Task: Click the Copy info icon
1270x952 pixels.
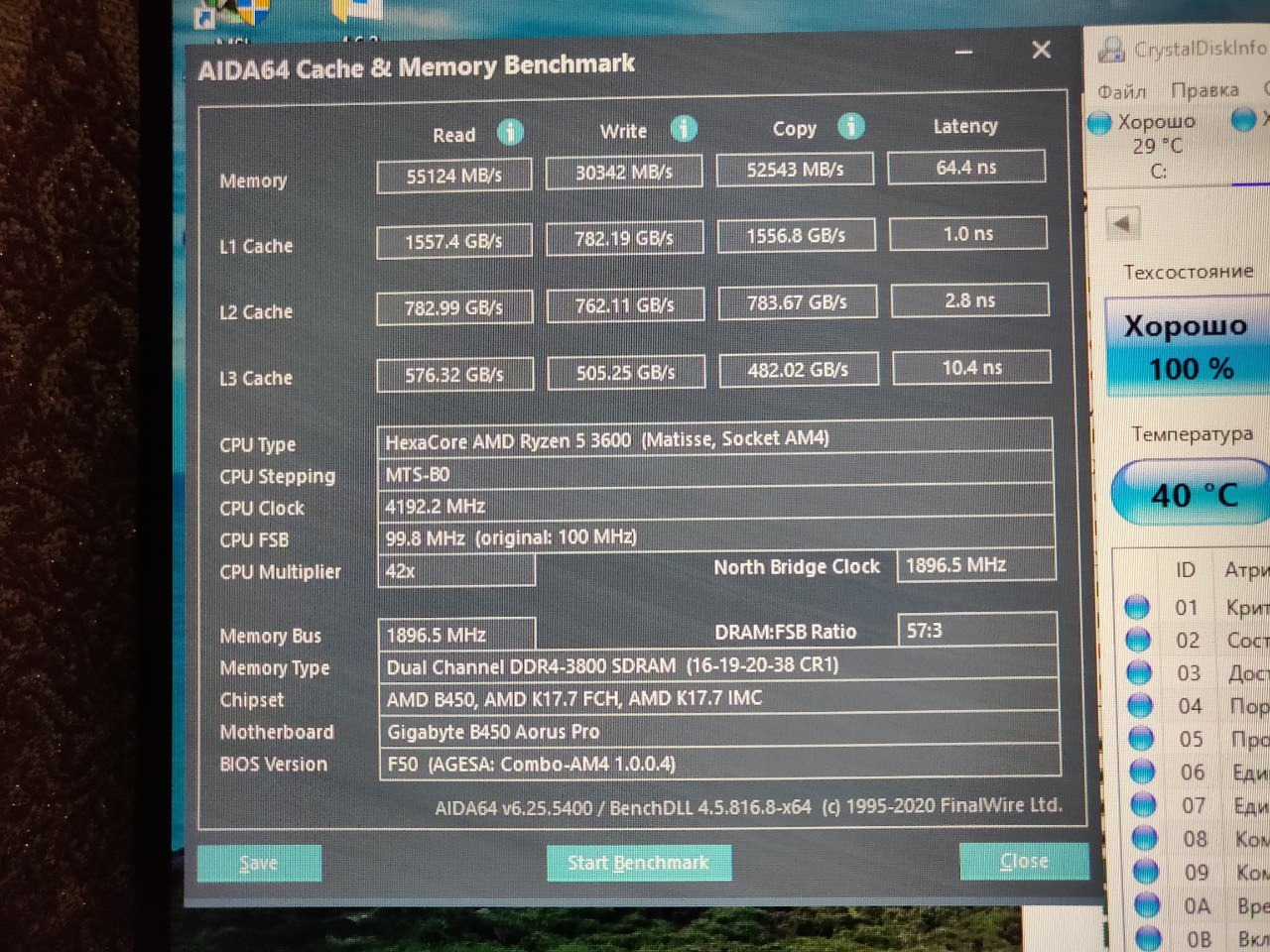Action: (851, 126)
